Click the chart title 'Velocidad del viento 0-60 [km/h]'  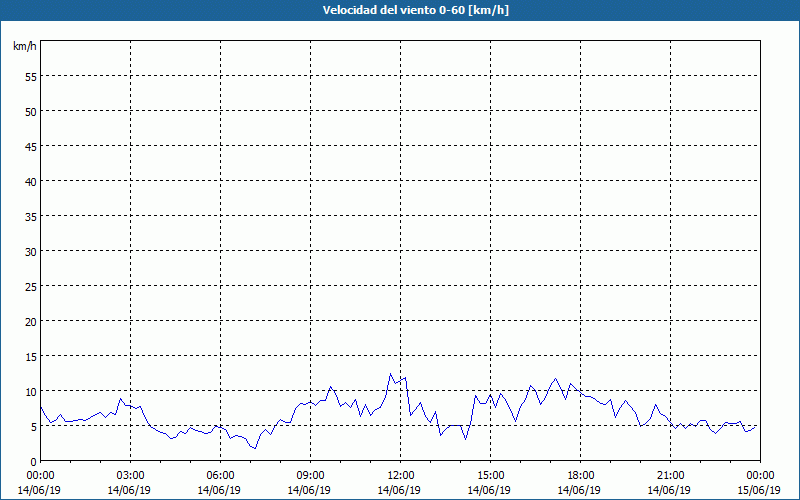(415, 10)
